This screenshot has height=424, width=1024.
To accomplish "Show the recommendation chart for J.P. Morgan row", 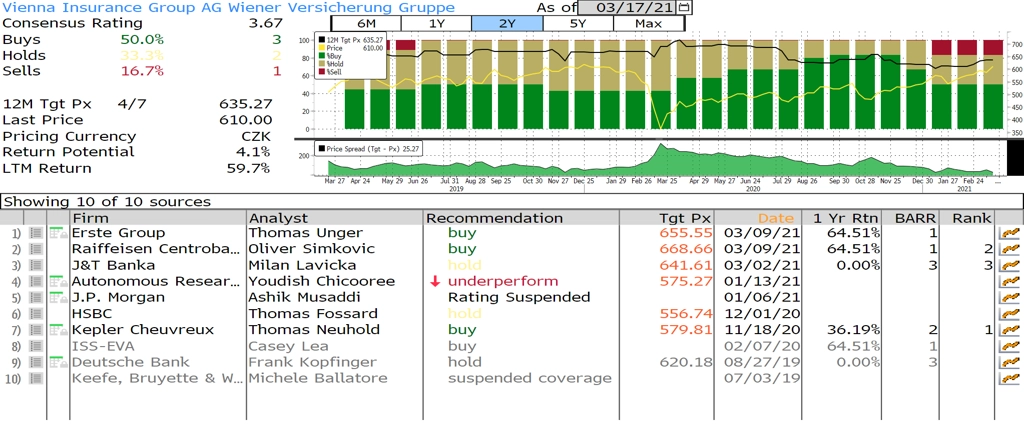I will pos(1010,298).
